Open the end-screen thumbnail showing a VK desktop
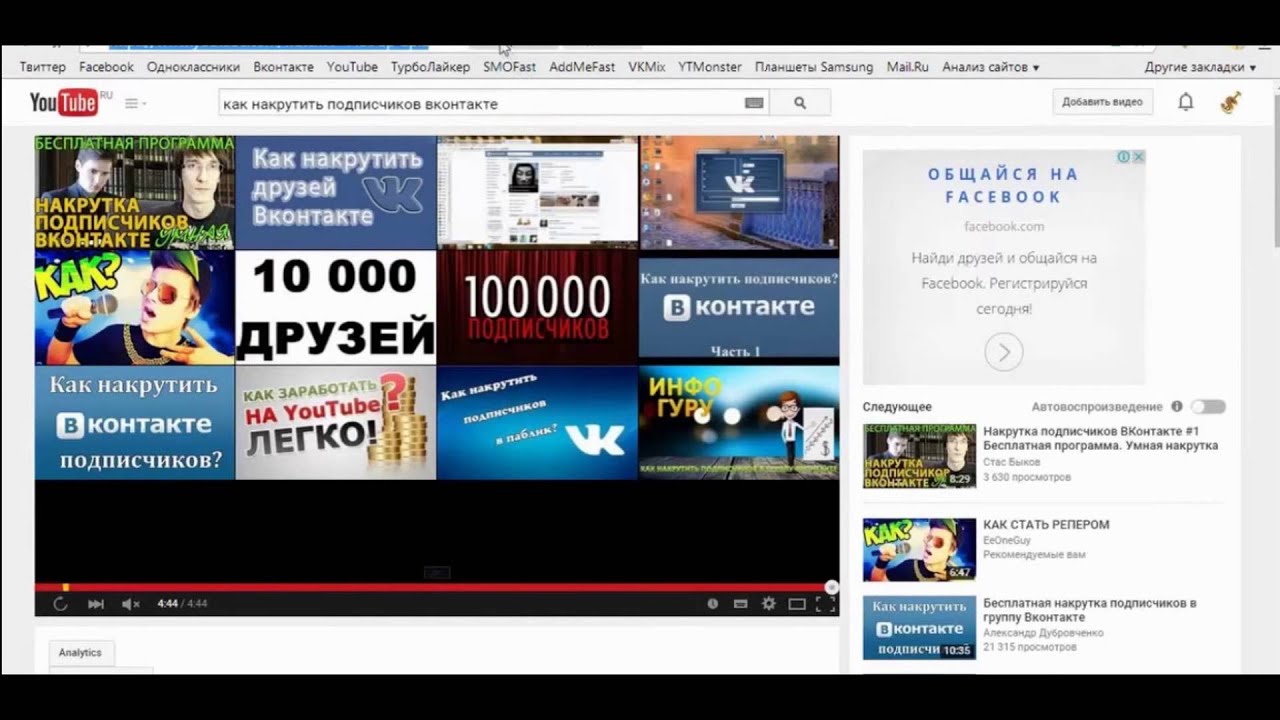Image resolution: width=1280 pixels, height=720 pixels. 739,192
